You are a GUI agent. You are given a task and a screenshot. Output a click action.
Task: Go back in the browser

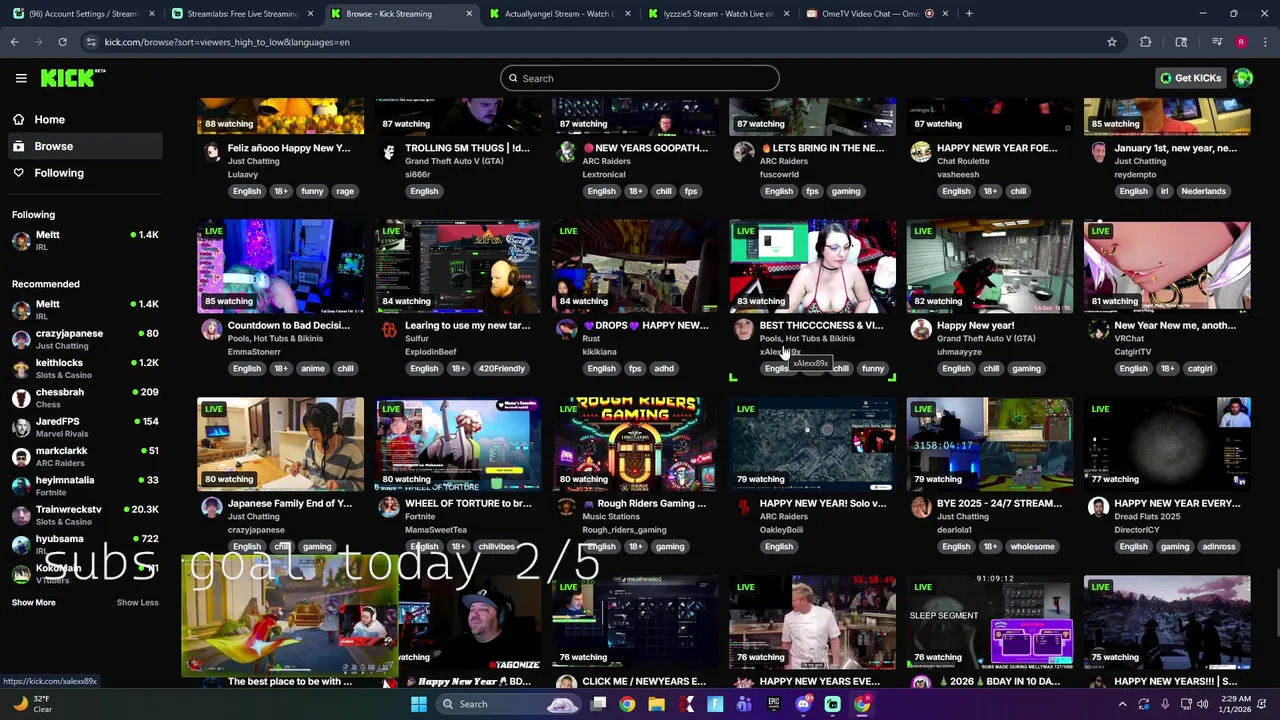point(14,42)
